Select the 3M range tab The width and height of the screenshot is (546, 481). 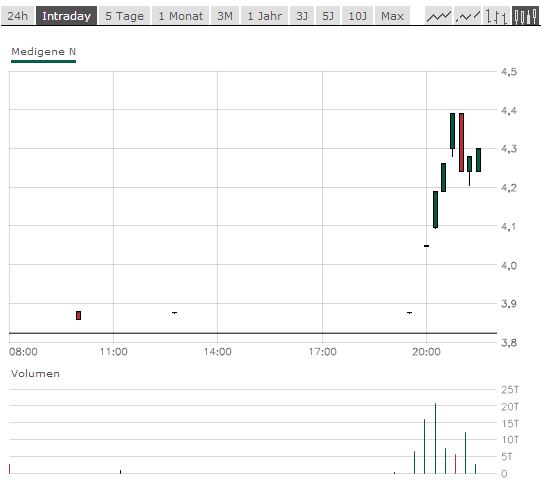click(x=225, y=16)
